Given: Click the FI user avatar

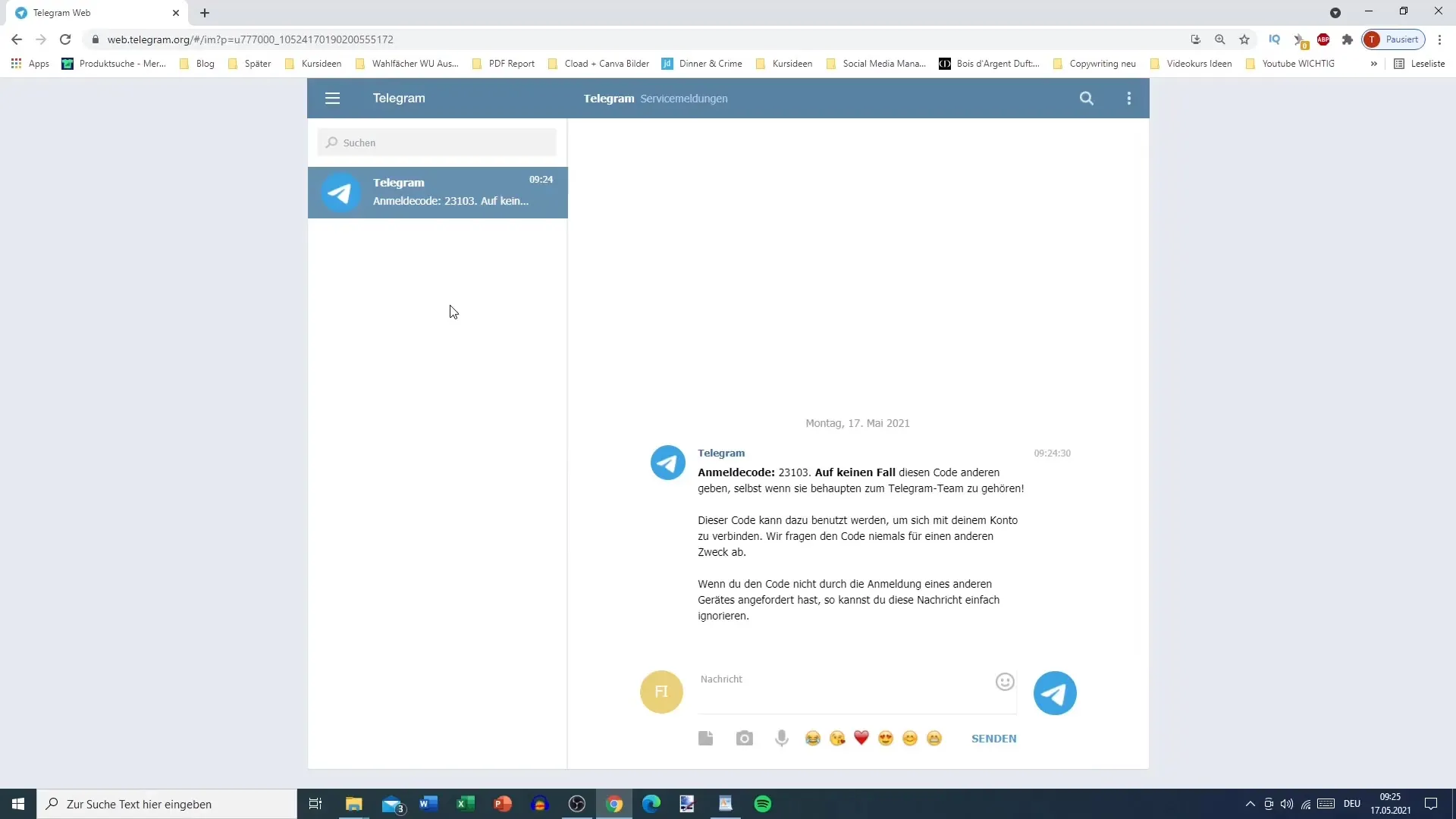Looking at the screenshot, I should (x=661, y=692).
